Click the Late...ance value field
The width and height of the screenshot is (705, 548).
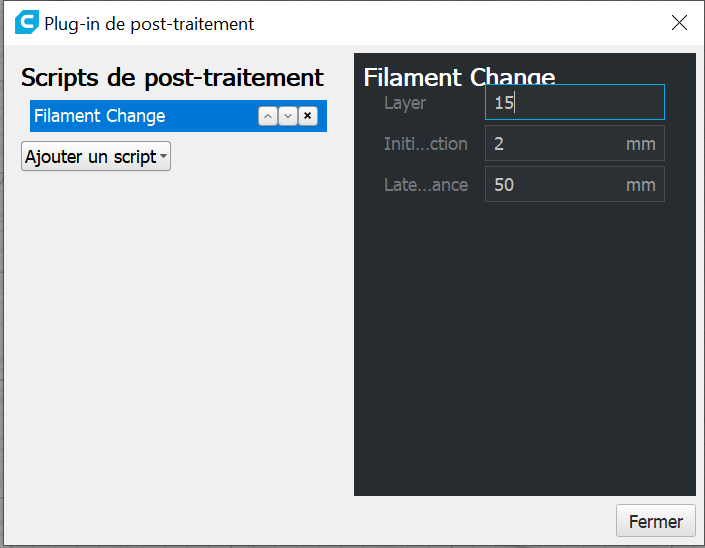[x=575, y=184]
